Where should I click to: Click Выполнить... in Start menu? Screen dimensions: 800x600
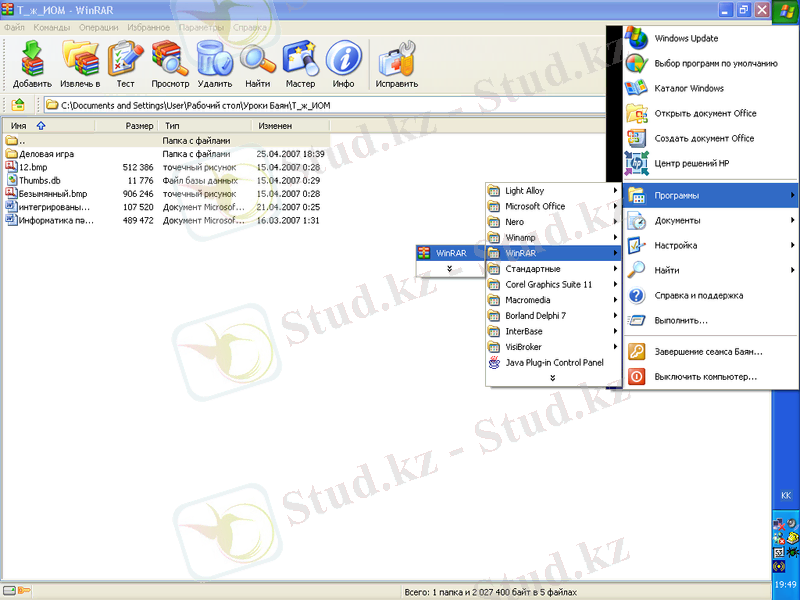681,321
